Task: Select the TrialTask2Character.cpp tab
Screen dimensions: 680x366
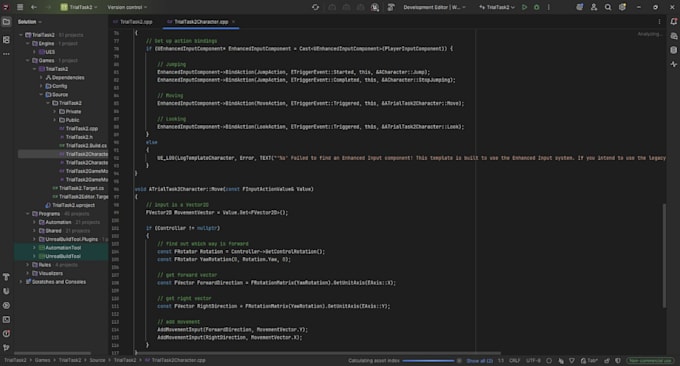Action: [200, 22]
